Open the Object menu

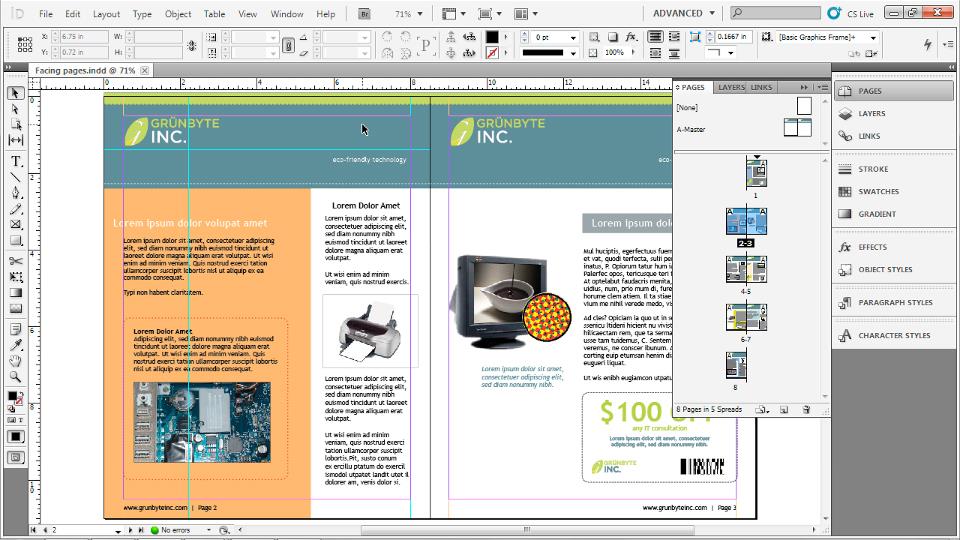pos(178,13)
